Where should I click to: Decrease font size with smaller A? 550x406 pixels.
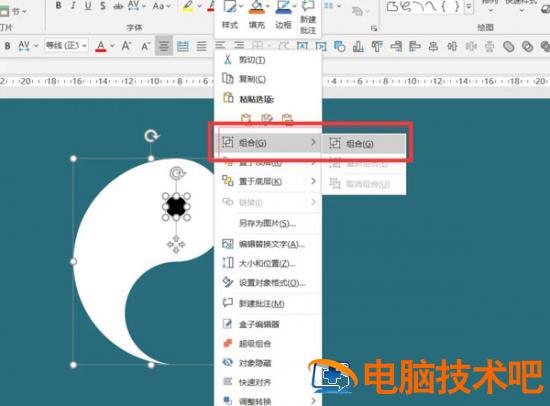click(145, 46)
